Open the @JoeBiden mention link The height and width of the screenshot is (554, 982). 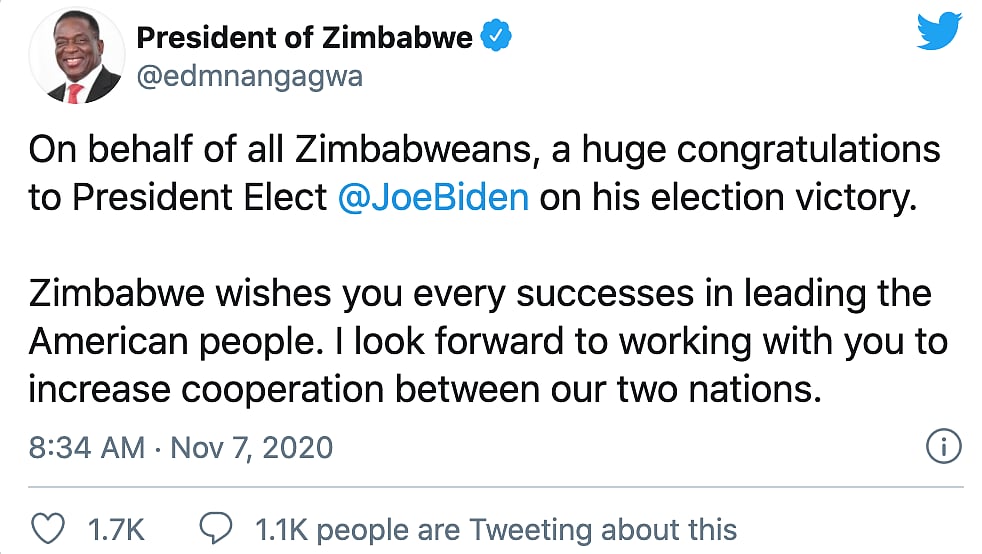[433, 196]
